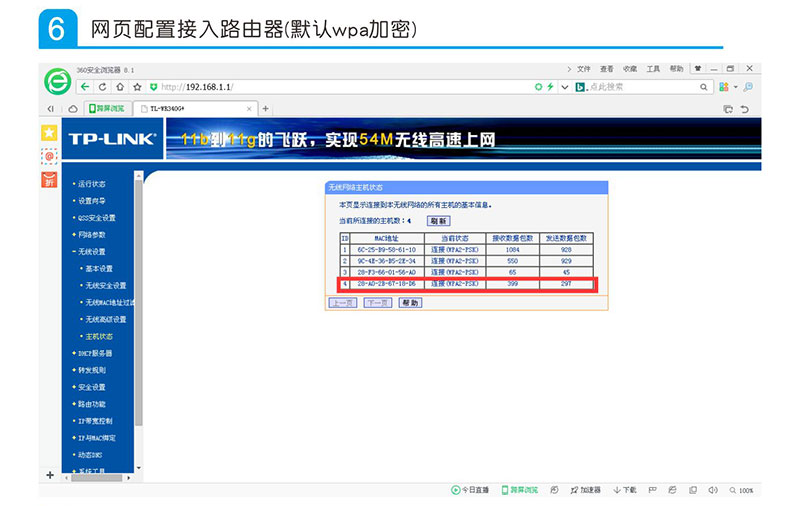The height and width of the screenshot is (506, 800).
Task: Expand the hidden menu chevron before 文件
Action: tap(569, 69)
